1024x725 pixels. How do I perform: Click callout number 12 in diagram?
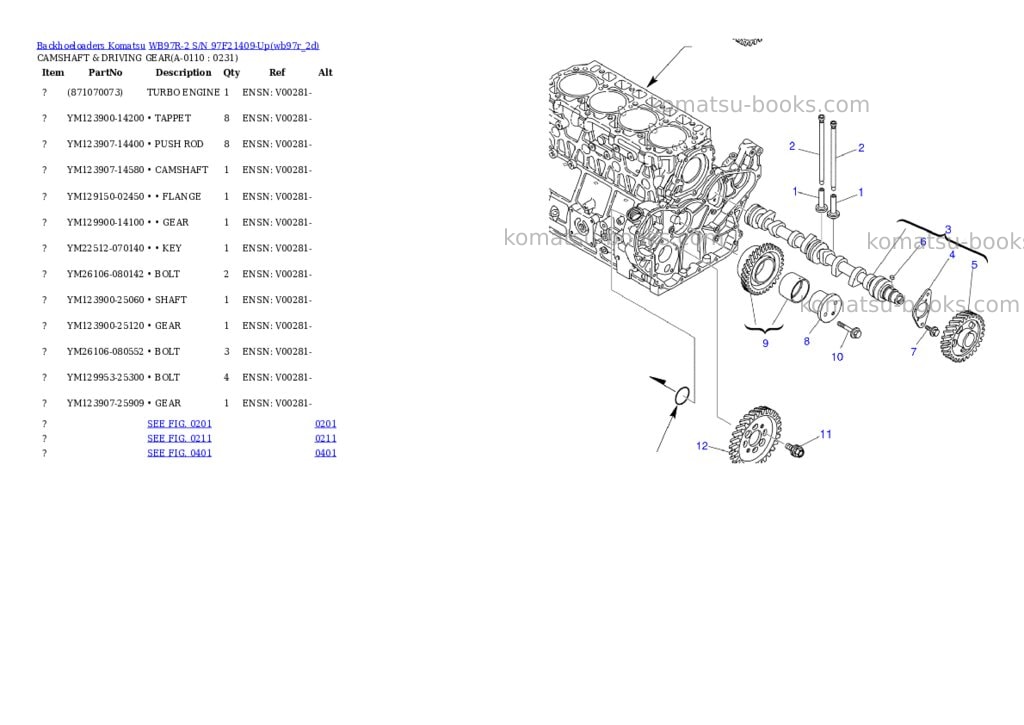pos(702,446)
